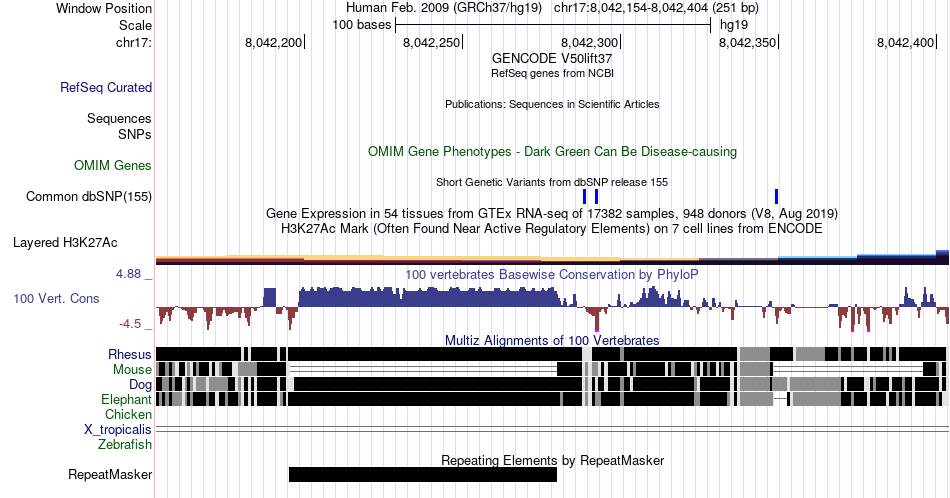This screenshot has height=498, width=950.
Task: Click the 8,042,250 ruler position label
Action: (x=431, y=42)
